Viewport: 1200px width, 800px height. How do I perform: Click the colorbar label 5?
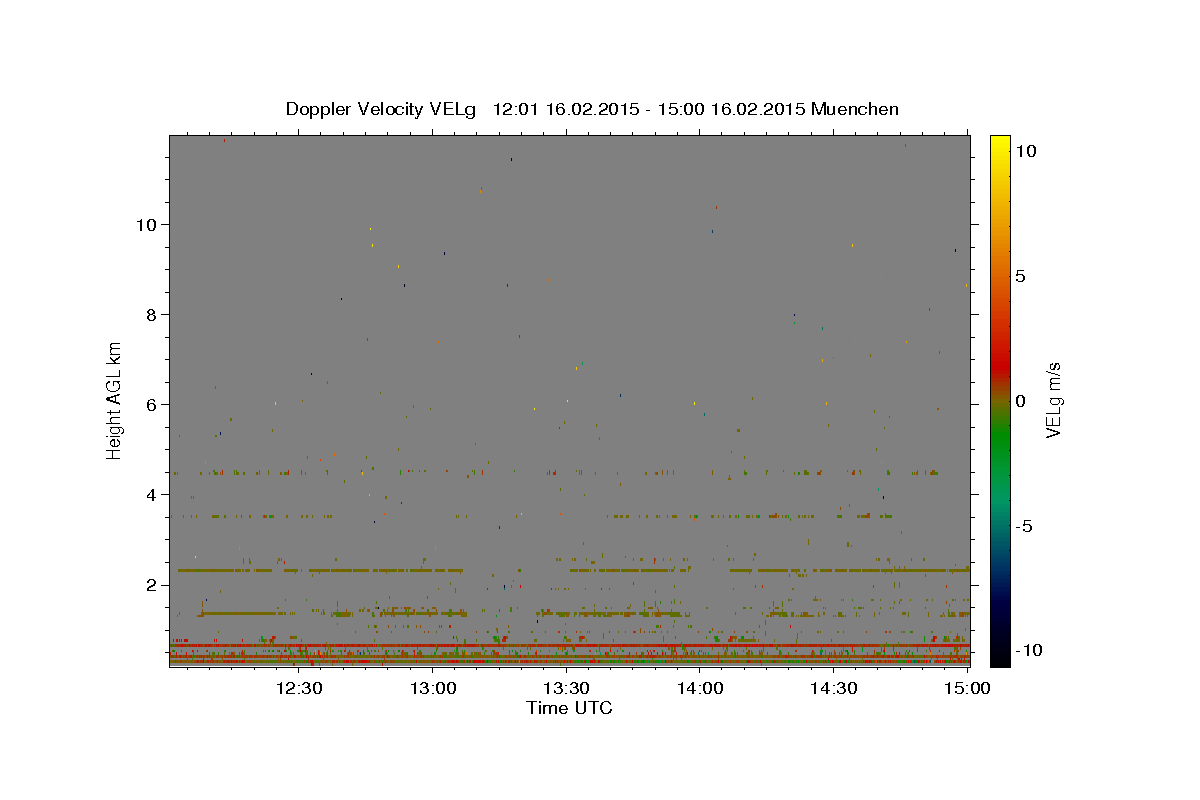coord(1020,276)
